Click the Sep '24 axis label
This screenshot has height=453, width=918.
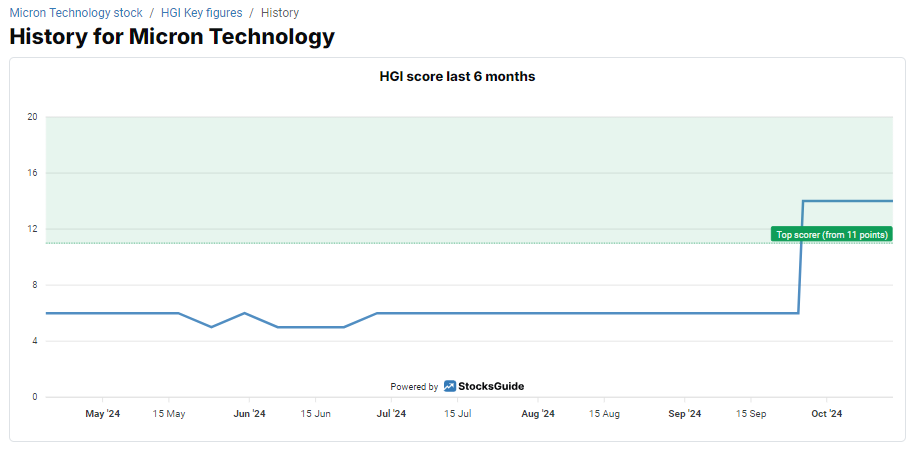click(685, 414)
